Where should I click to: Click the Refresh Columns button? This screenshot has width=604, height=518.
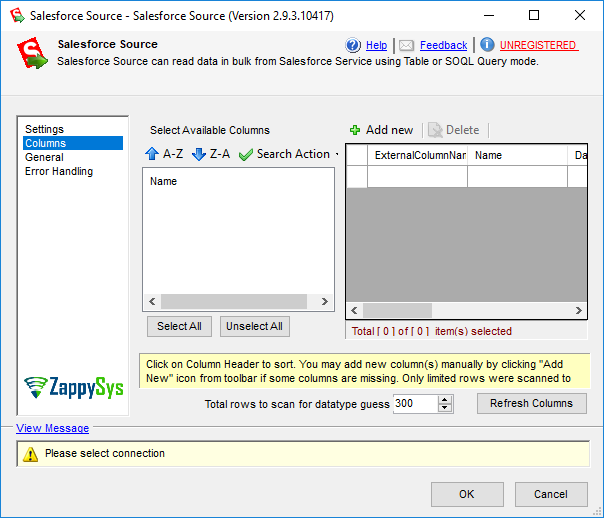(532, 403)
